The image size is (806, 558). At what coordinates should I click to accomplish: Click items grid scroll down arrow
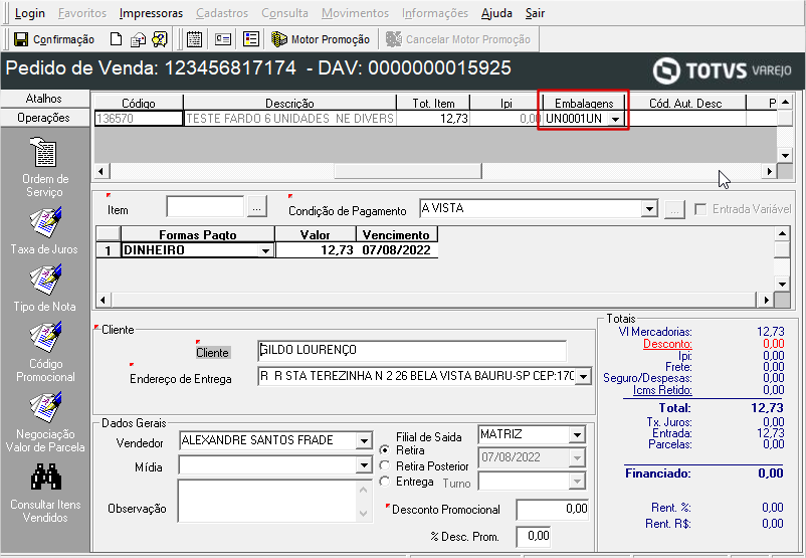[x=785, y=155]
